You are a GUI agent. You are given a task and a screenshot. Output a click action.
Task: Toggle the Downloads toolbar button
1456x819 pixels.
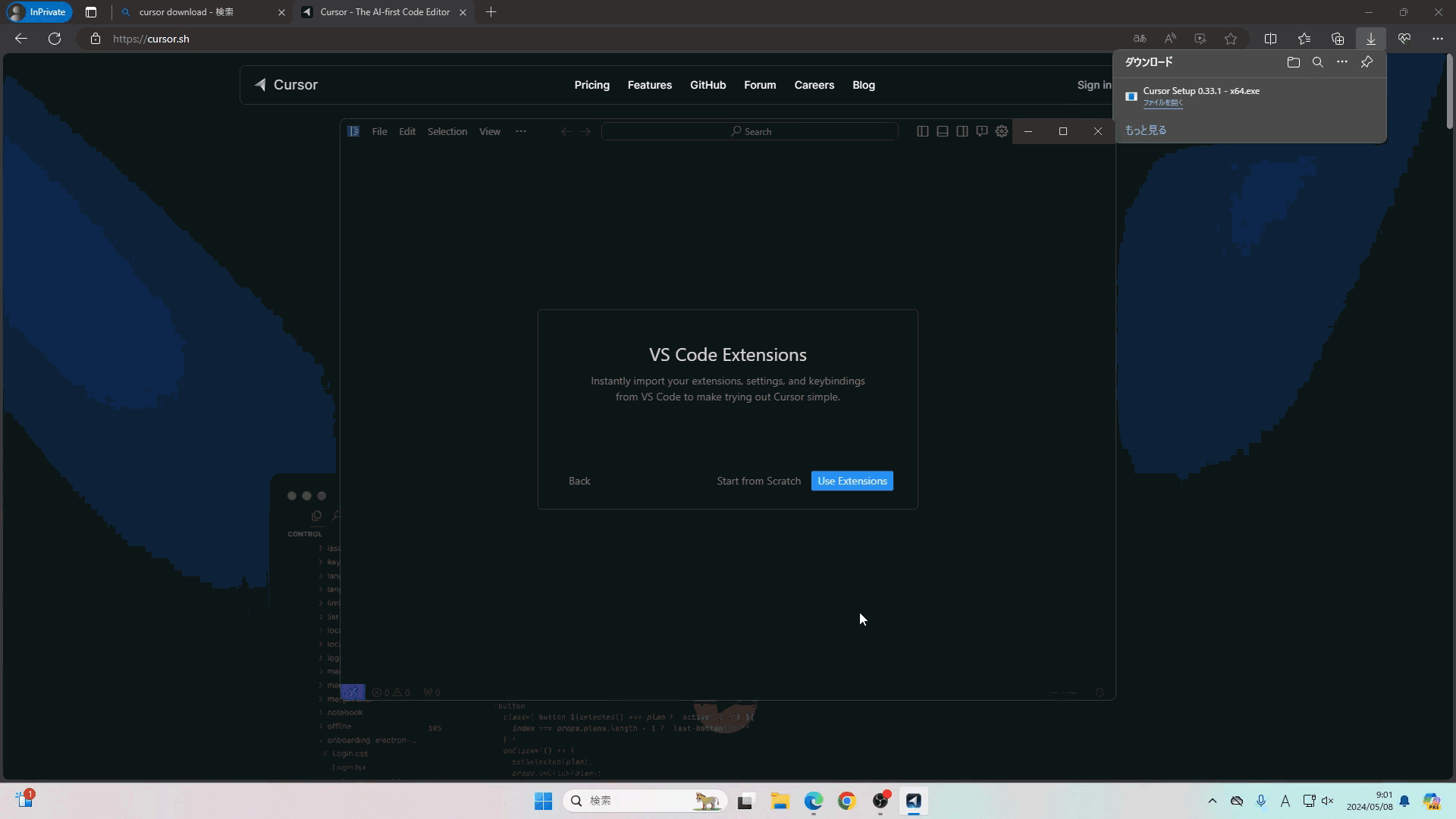(1370, 39)
